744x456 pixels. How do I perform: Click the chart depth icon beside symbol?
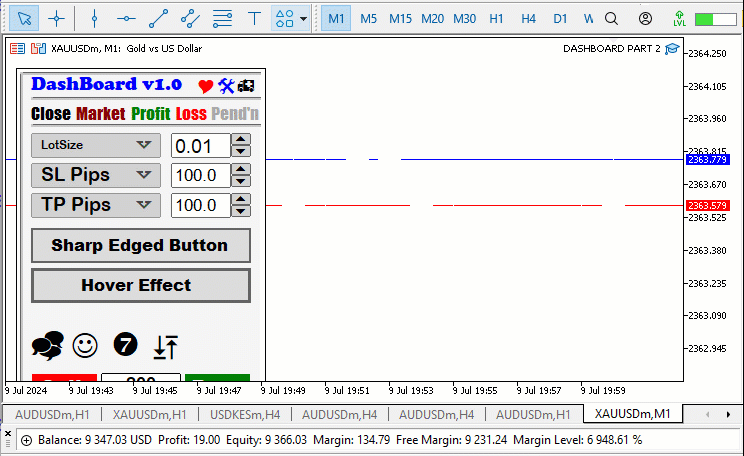click(38, 48)
